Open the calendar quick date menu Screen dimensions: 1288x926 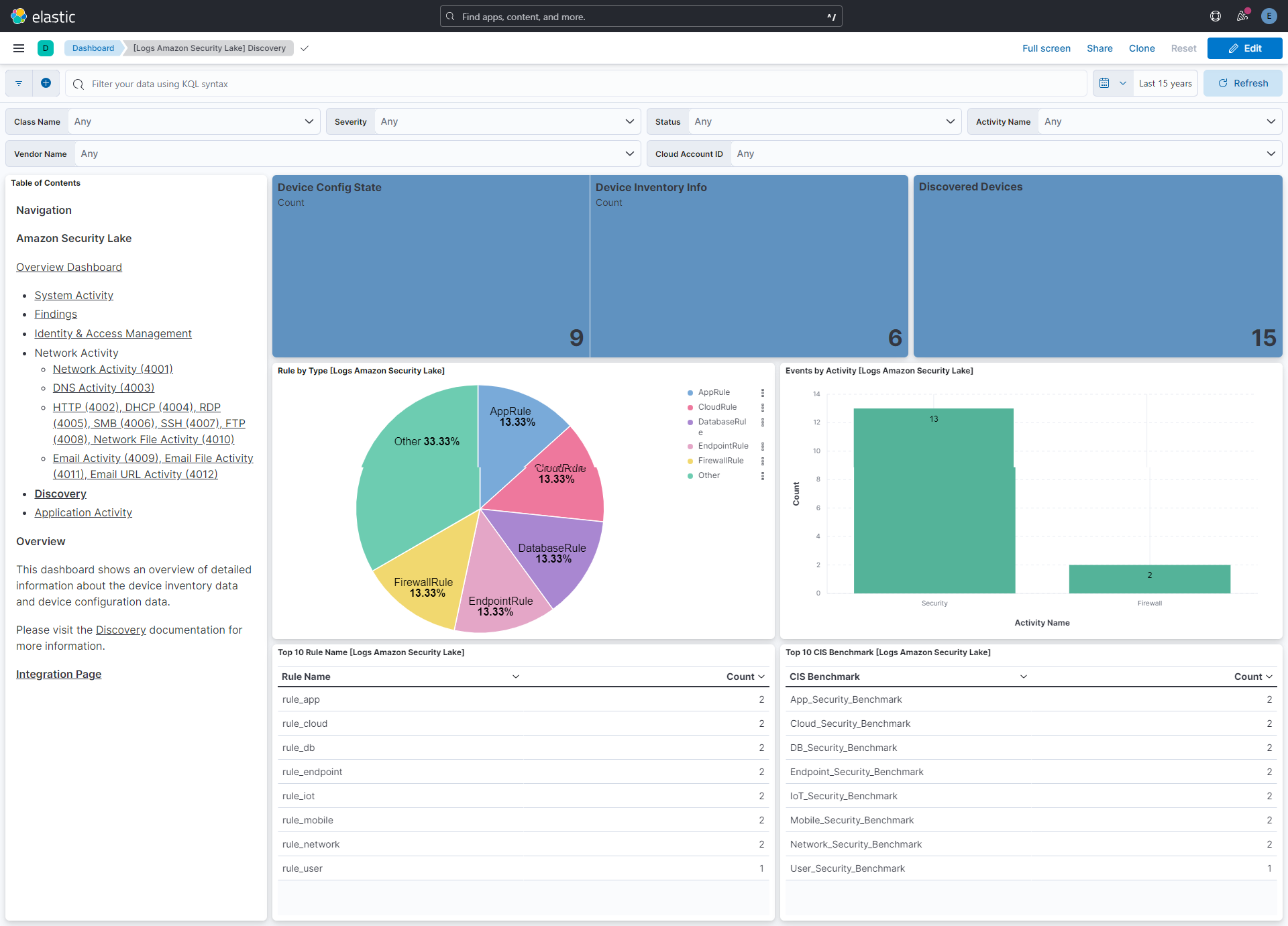[x=1112, y=83]
